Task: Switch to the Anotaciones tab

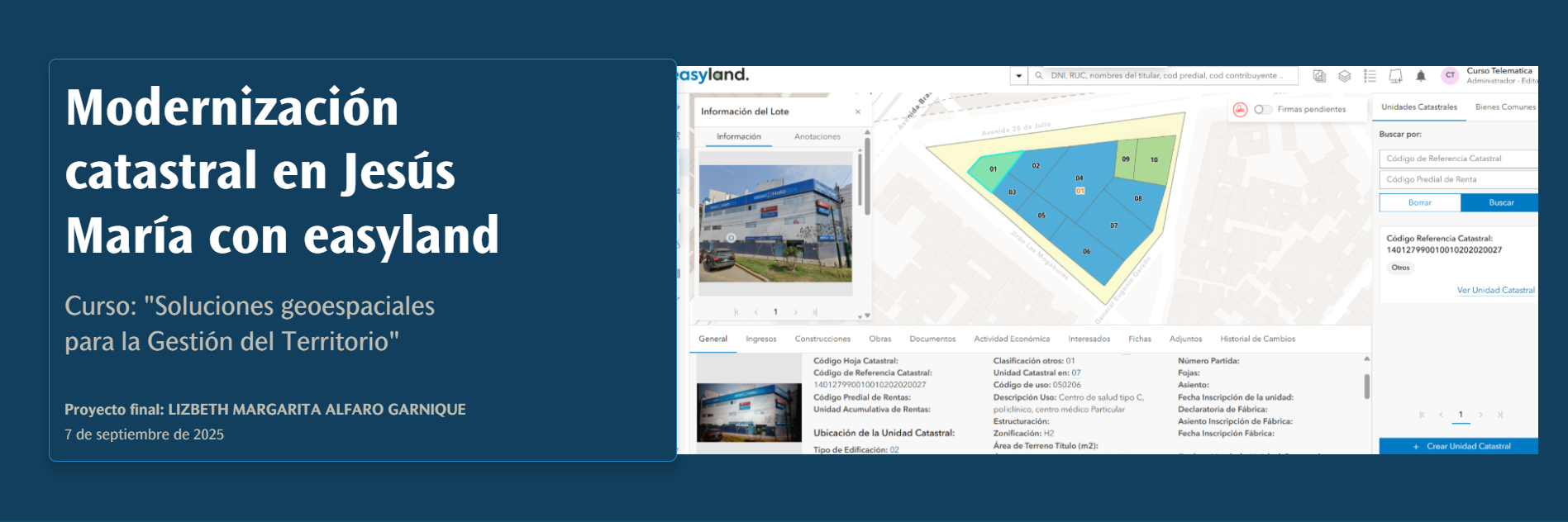Action: tap(817, 137)
